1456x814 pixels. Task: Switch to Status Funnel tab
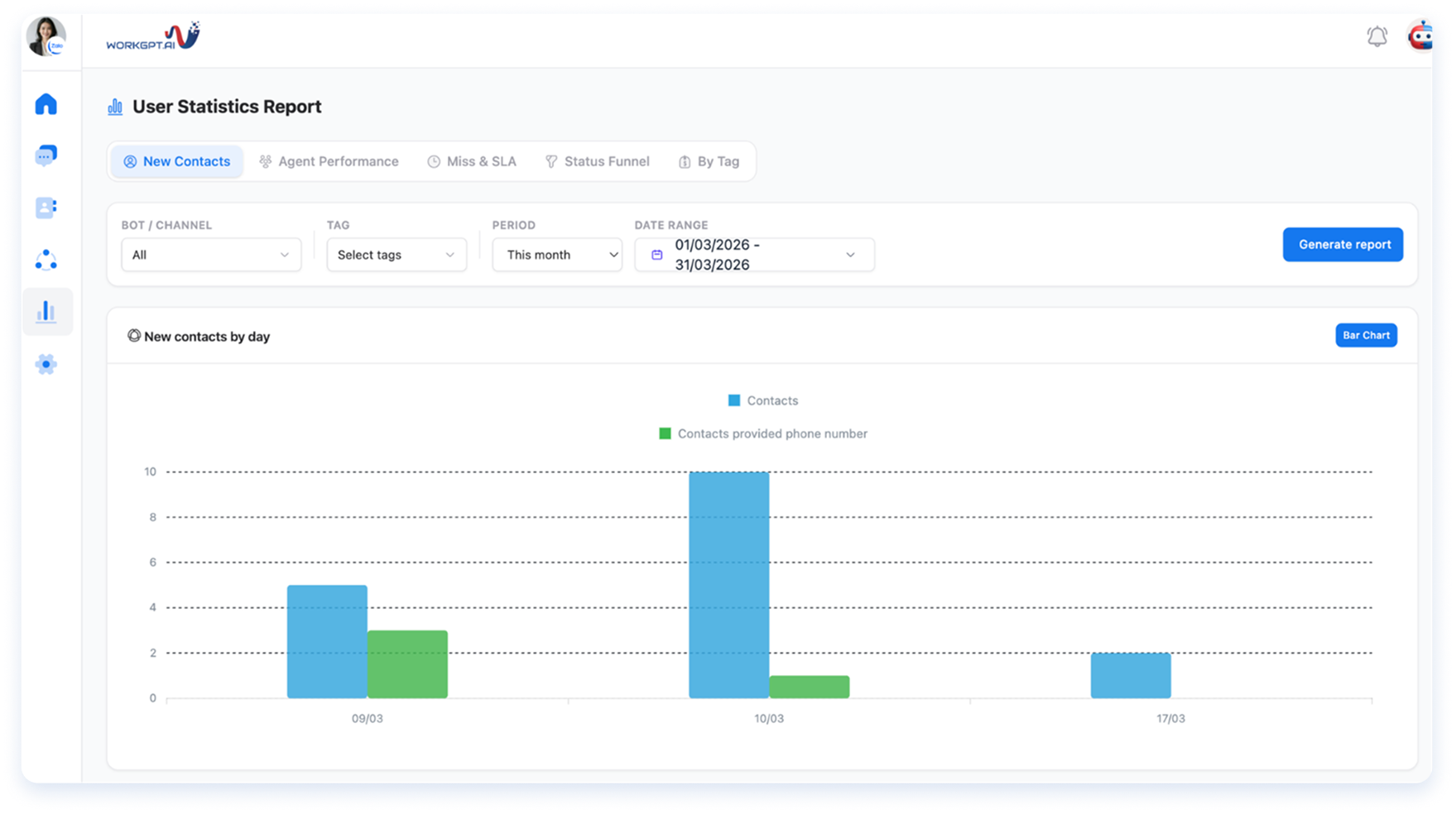click(597, 161)
